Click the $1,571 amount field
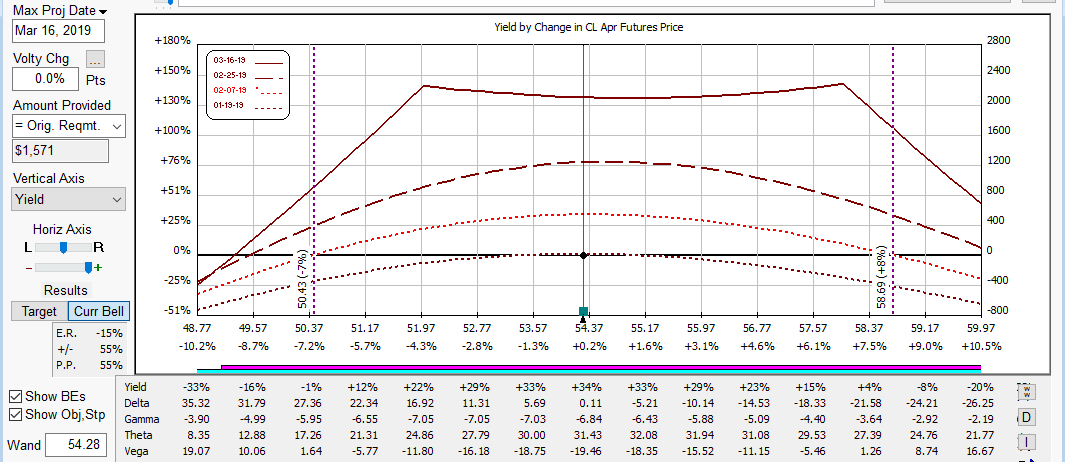1065x462 pixels. click(60, 151)
